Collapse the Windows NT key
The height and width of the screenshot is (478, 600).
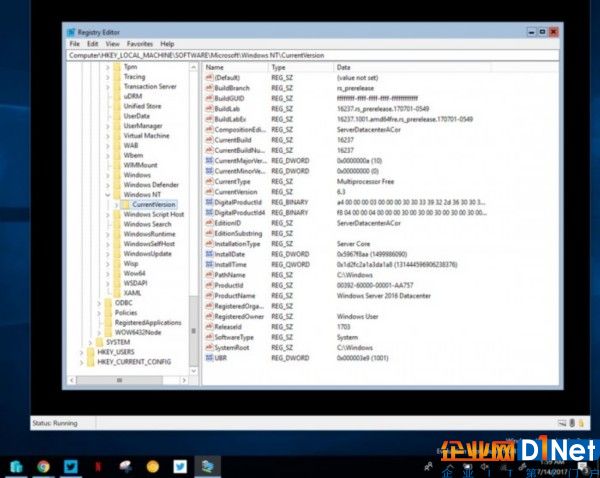point(108,195)
